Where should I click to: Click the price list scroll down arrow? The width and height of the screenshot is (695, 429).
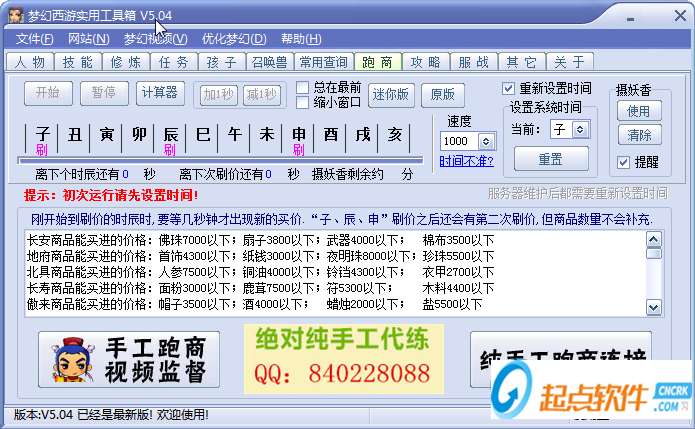pos(654,307)
